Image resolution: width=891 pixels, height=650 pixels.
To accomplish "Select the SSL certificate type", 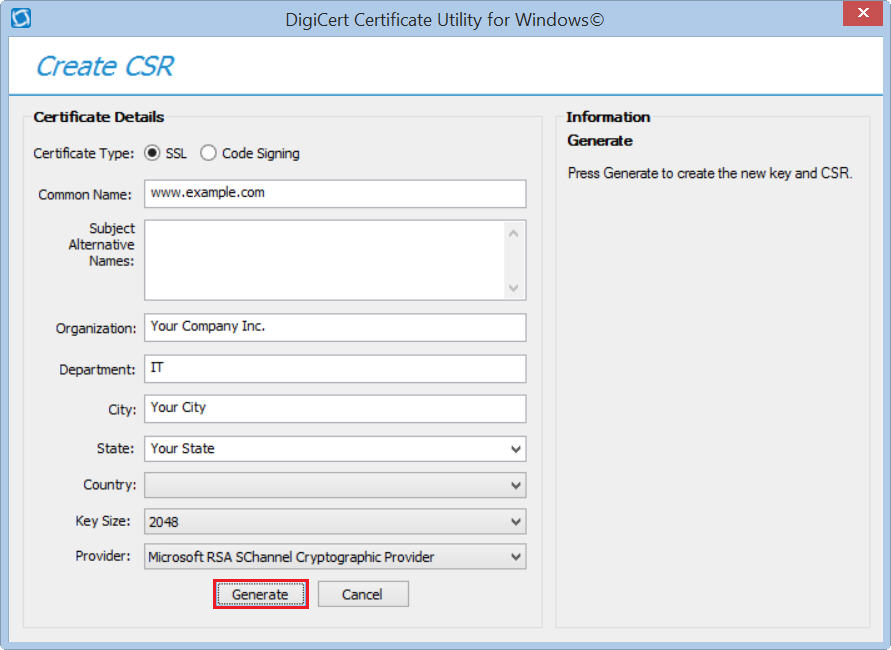I will 153,153.
